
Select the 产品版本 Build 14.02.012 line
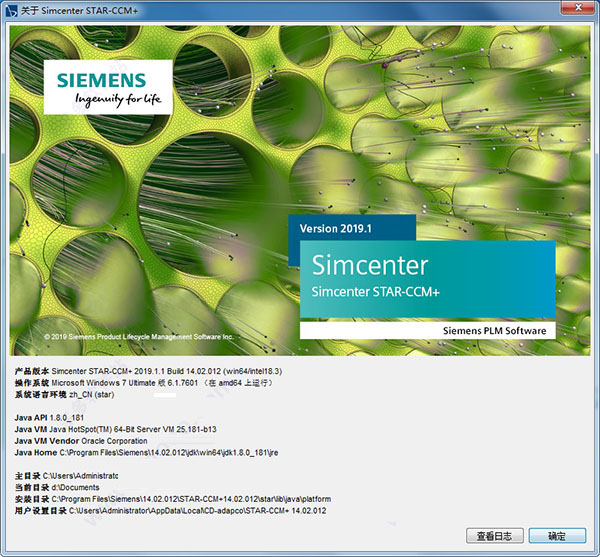tap(148, 371)
